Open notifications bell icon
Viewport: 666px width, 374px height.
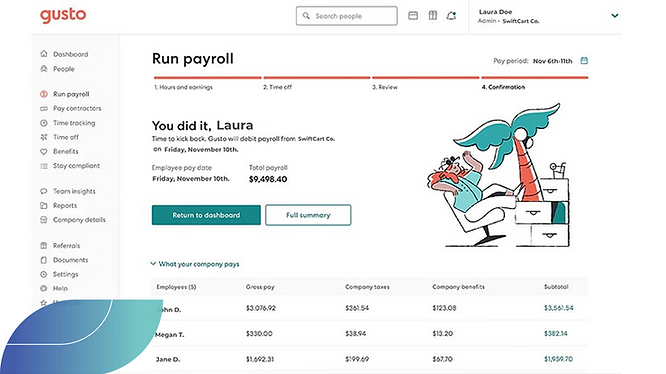tap(451, 16)
